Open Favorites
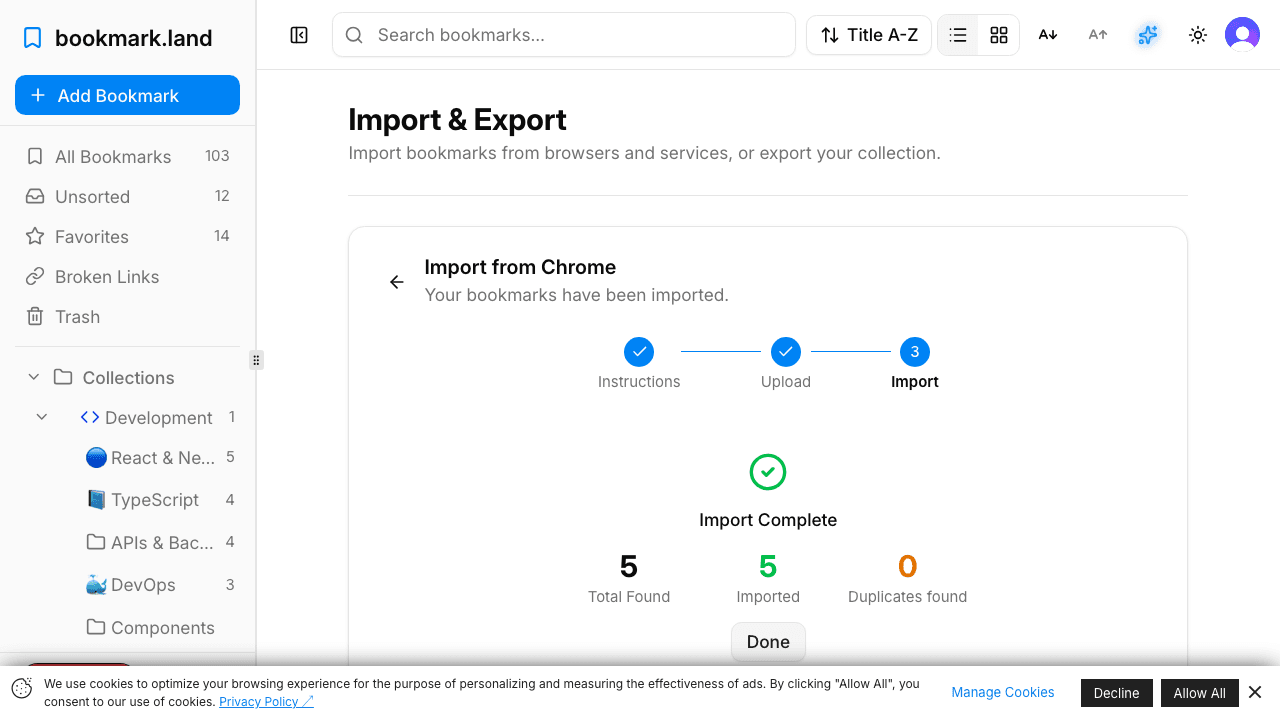This screenshot has height=720, width=1280. click(128, 236)
